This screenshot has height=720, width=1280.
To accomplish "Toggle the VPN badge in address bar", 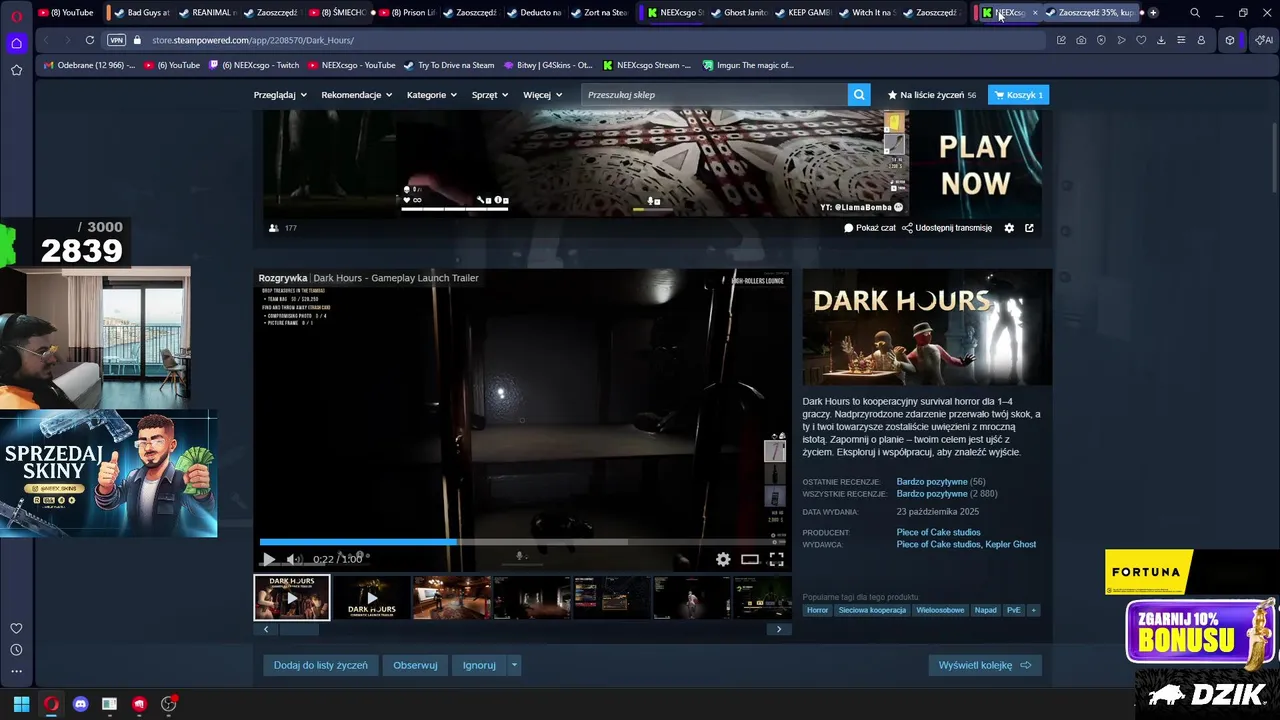I will point(116,40).
